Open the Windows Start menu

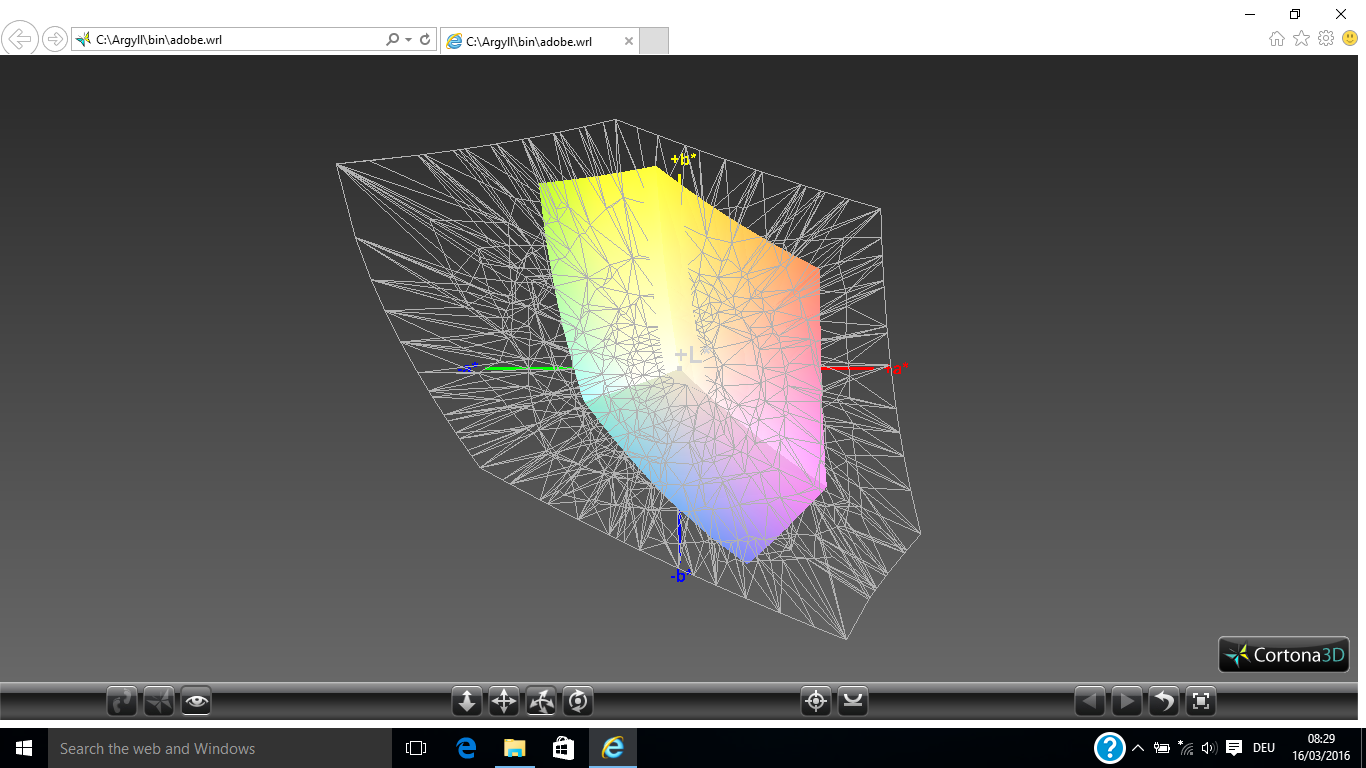[23, 748]
